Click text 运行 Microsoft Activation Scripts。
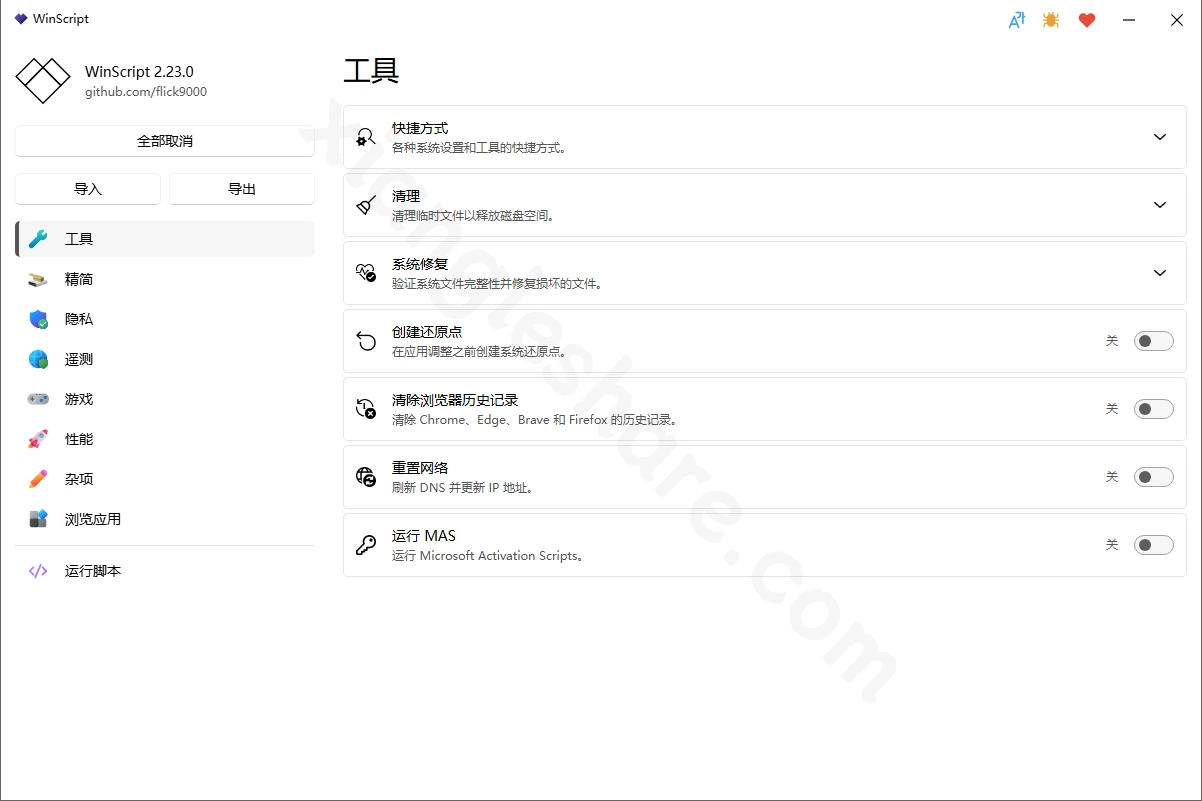Screen dimensions: 1202x801 click(488, 556)
